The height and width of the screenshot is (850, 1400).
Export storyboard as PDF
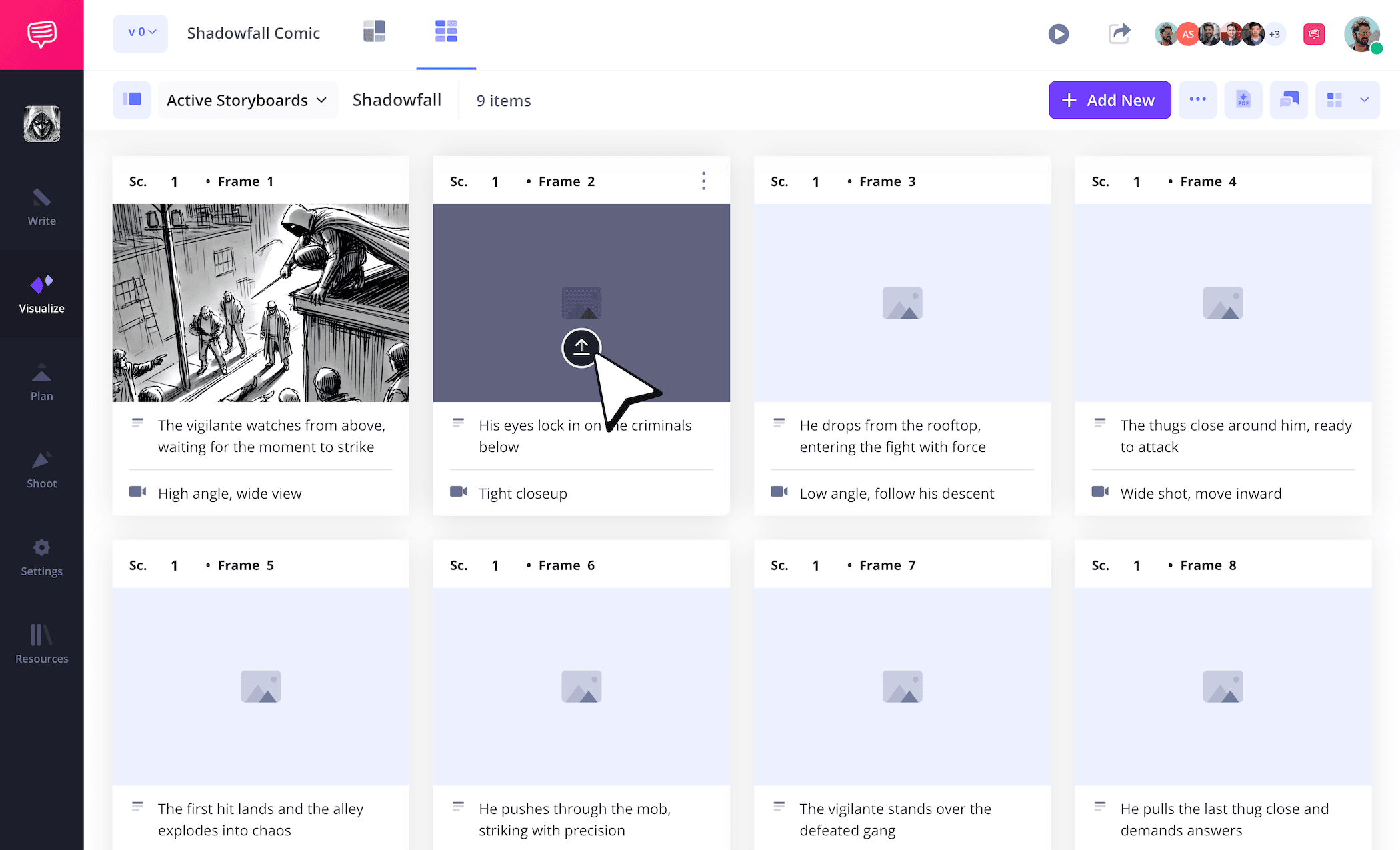tap(1243, 100)
